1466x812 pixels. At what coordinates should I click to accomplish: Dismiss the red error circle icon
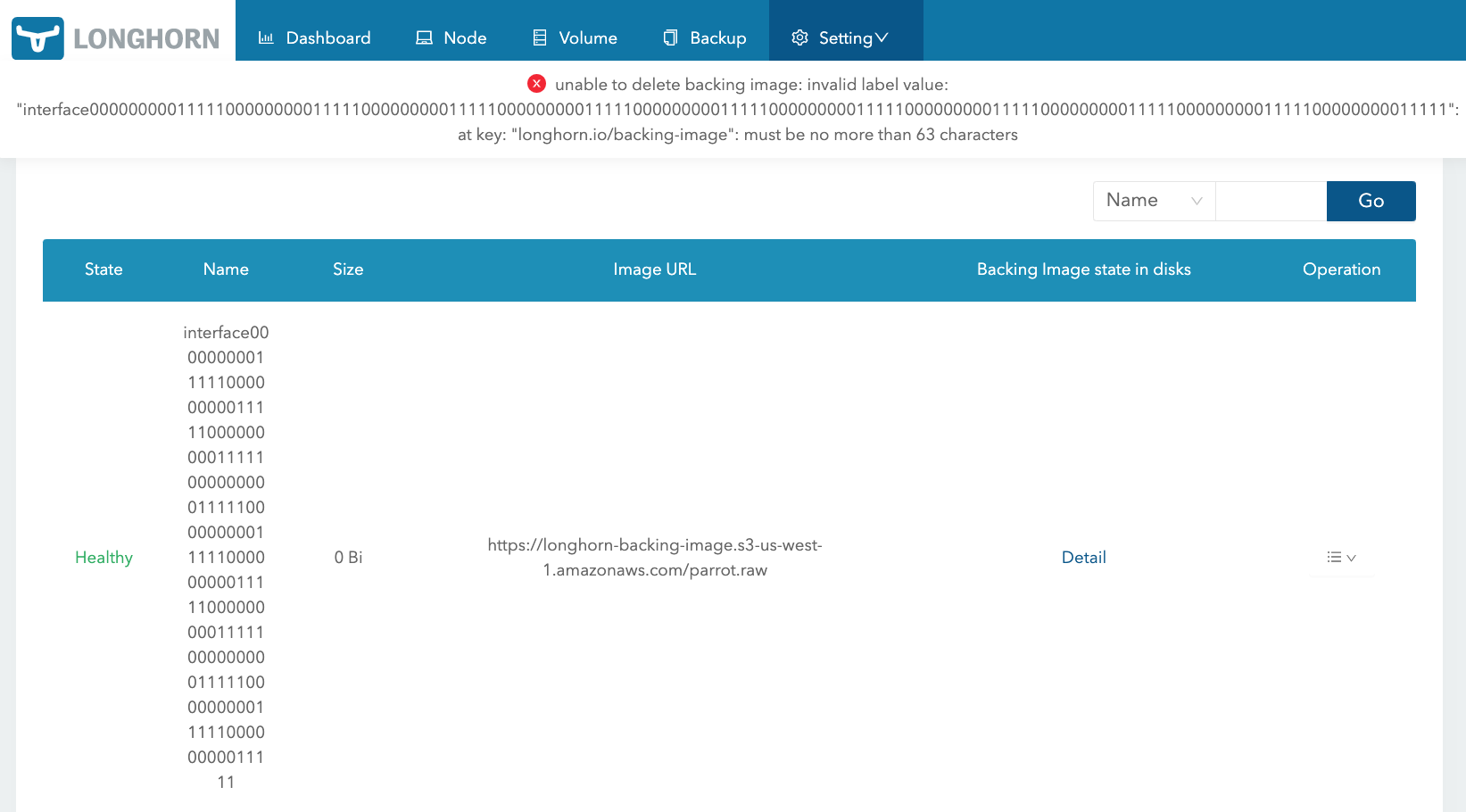(536, 83)
